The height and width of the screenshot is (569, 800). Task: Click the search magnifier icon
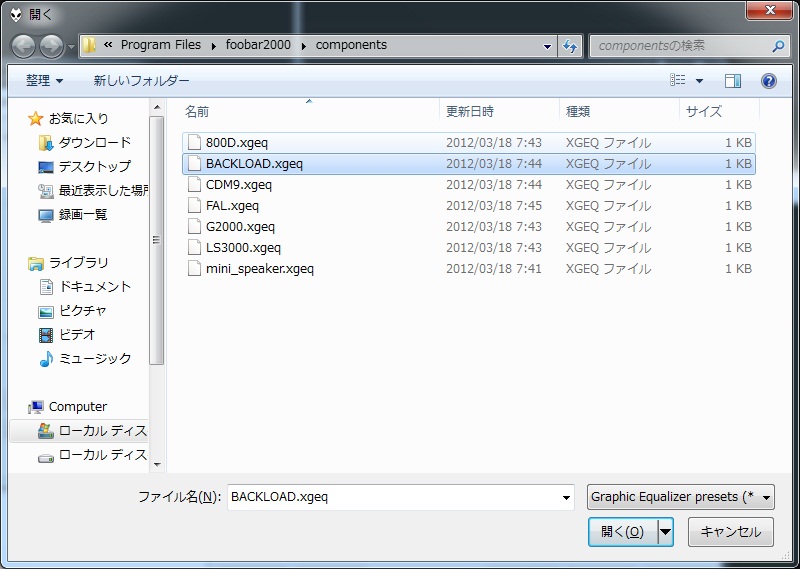point(778,46)
